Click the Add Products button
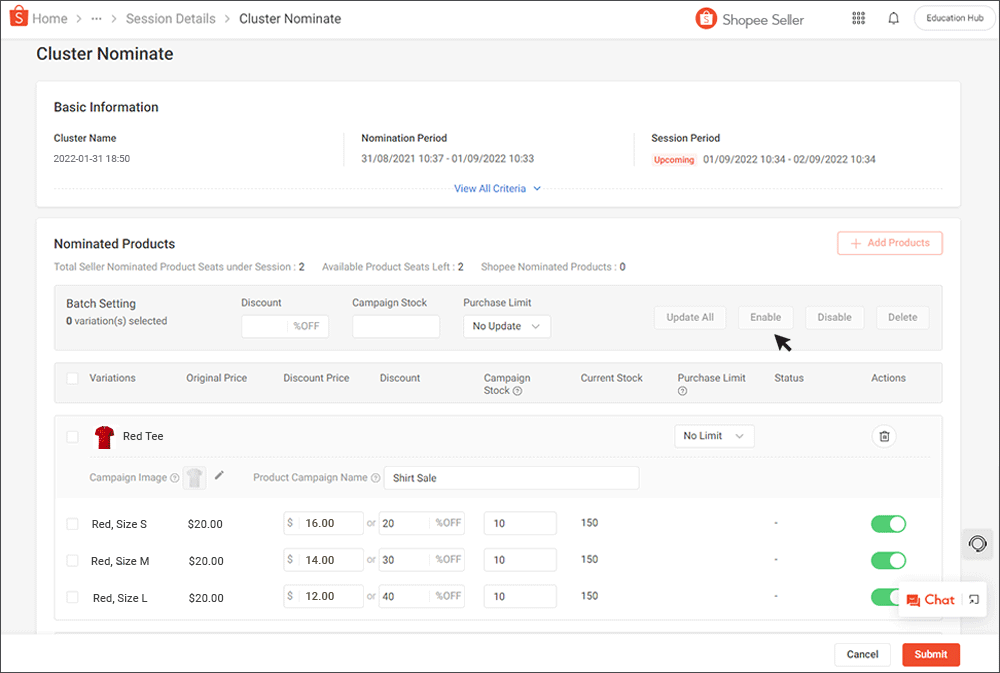Screen dimensions: 1000x673 click(889, 243)
